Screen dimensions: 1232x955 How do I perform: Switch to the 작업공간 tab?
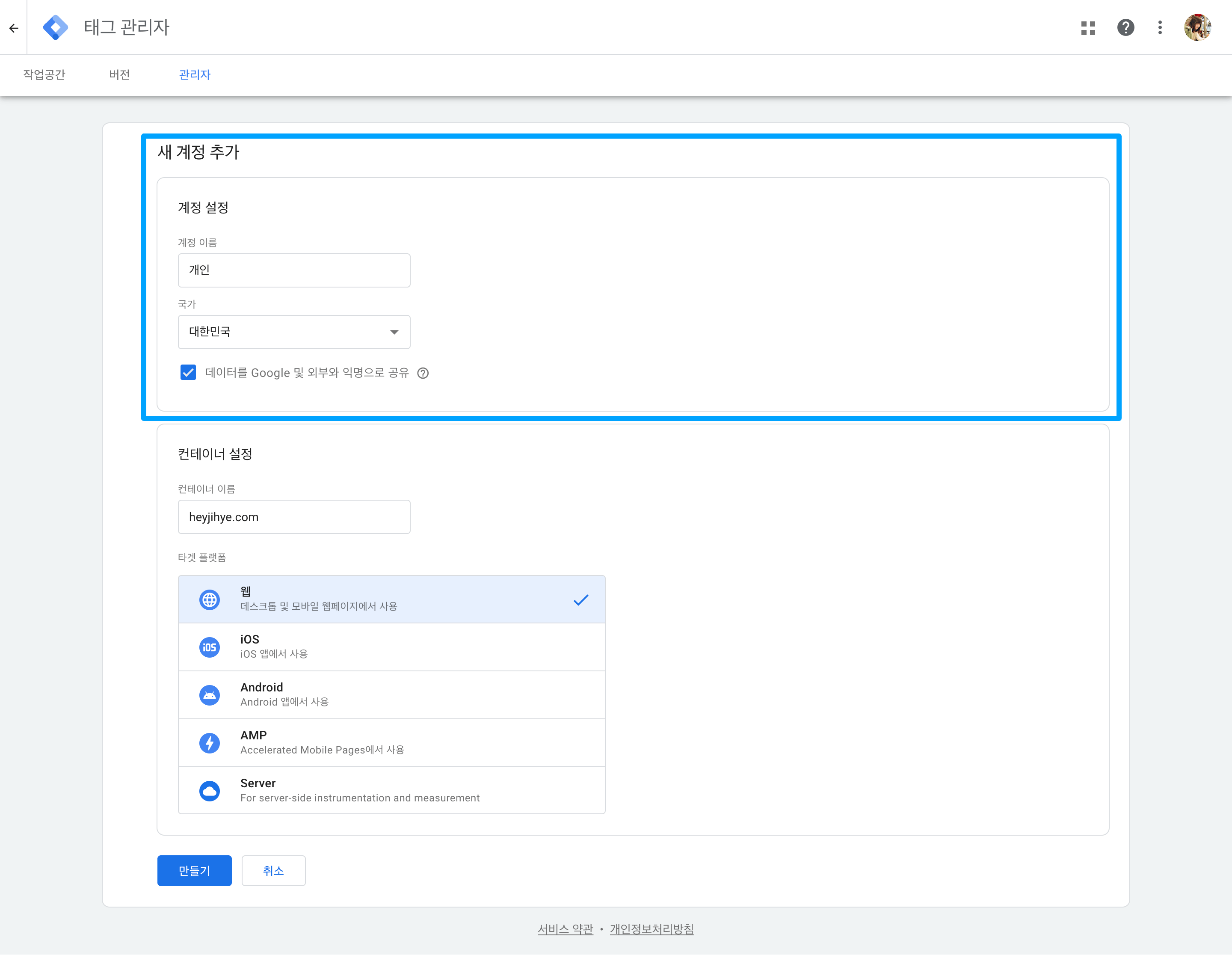click(44, 74)
